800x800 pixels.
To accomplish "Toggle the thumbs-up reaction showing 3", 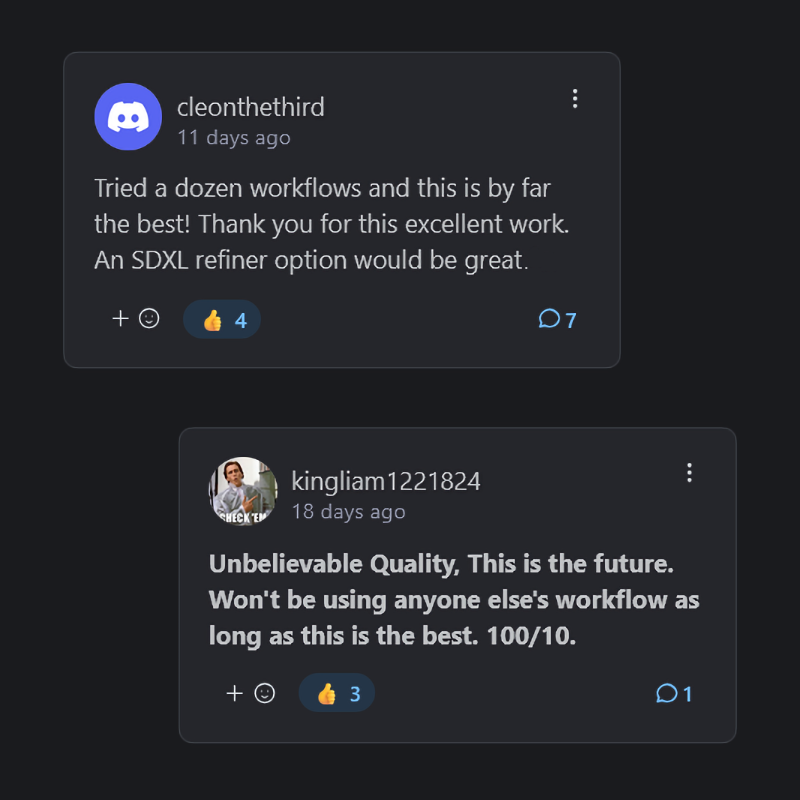I will [337, 693].
